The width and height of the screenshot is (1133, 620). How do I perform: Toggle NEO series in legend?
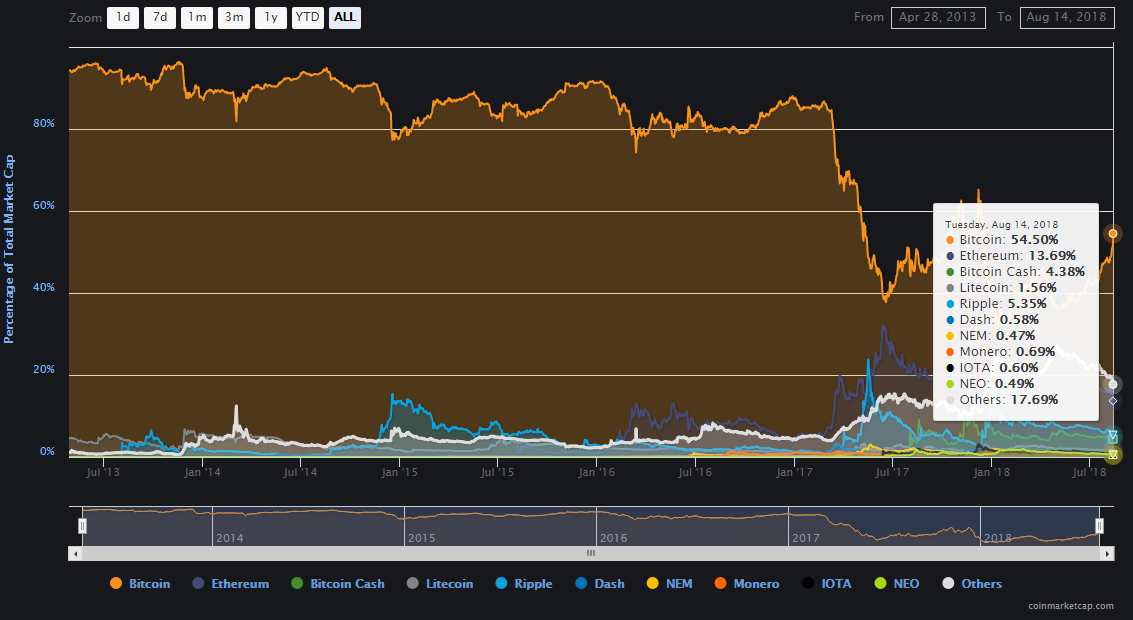tap(897, 584)
